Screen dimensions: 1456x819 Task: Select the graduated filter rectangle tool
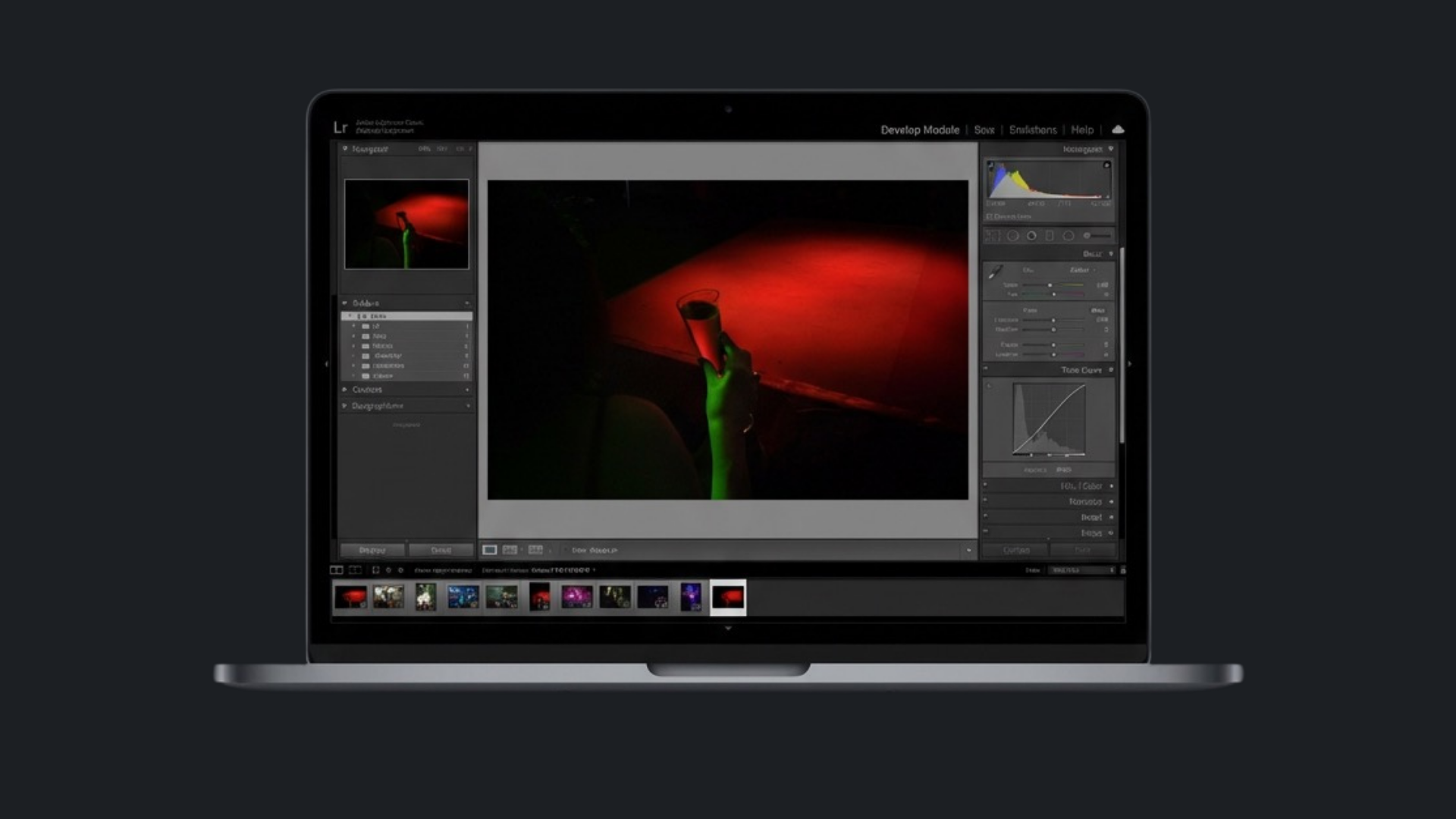(x=1050, y=236)
